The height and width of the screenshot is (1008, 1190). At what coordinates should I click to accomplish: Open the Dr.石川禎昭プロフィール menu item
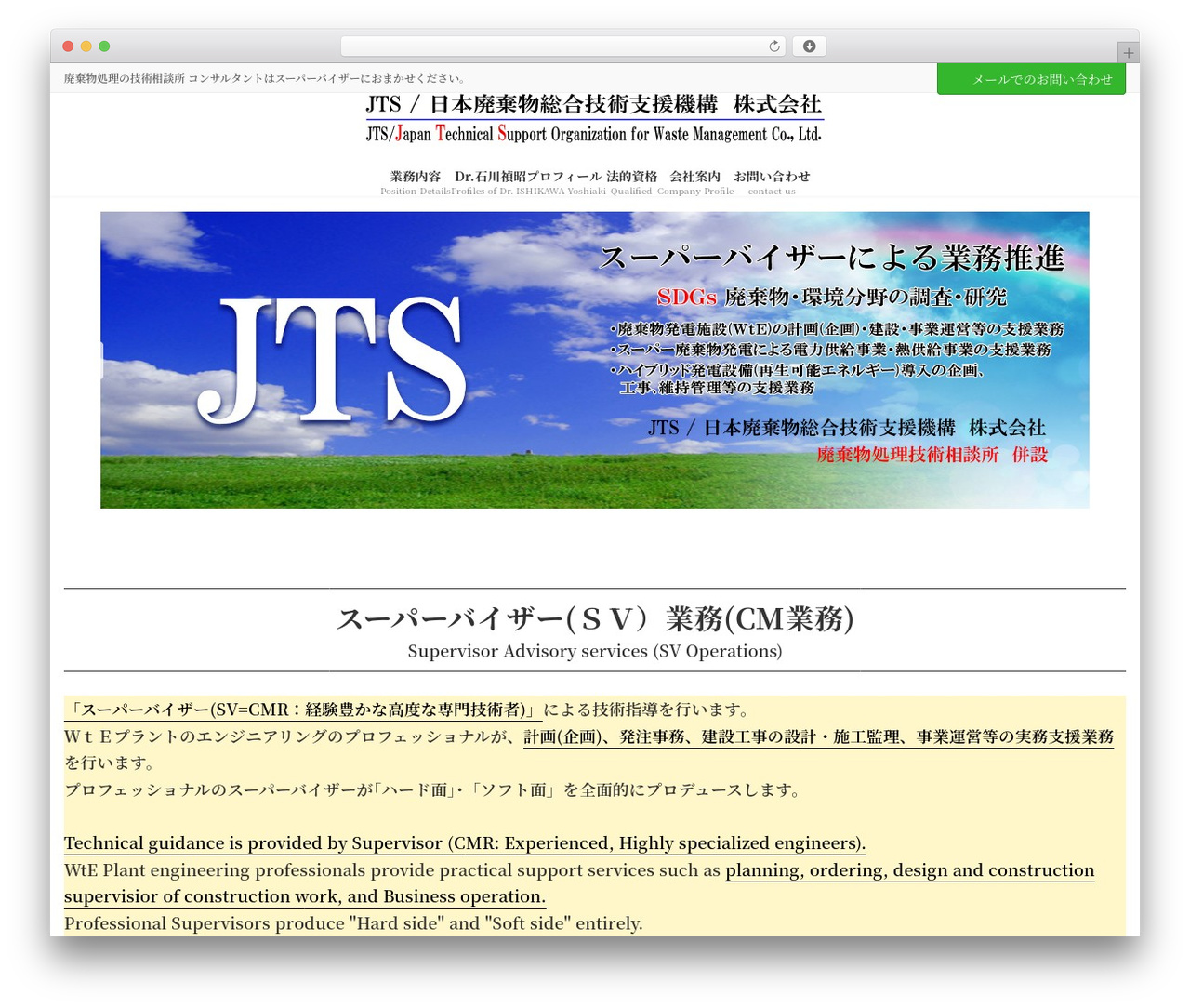pyautogui.click(x=528, y=182)
